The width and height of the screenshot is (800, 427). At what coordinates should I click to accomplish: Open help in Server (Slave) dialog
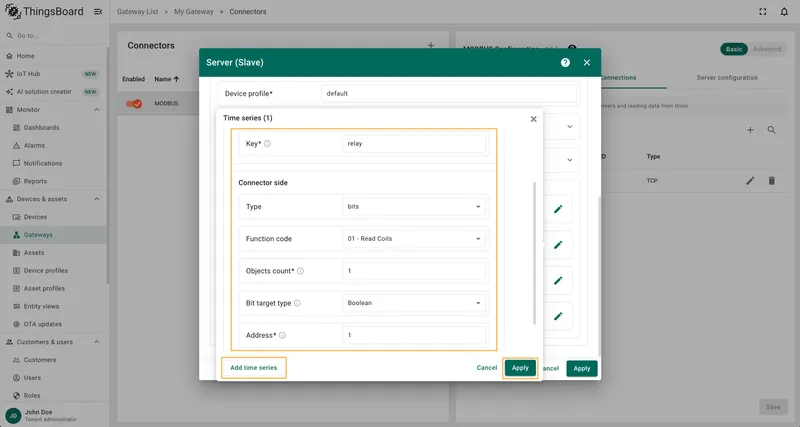click(565, 62)
